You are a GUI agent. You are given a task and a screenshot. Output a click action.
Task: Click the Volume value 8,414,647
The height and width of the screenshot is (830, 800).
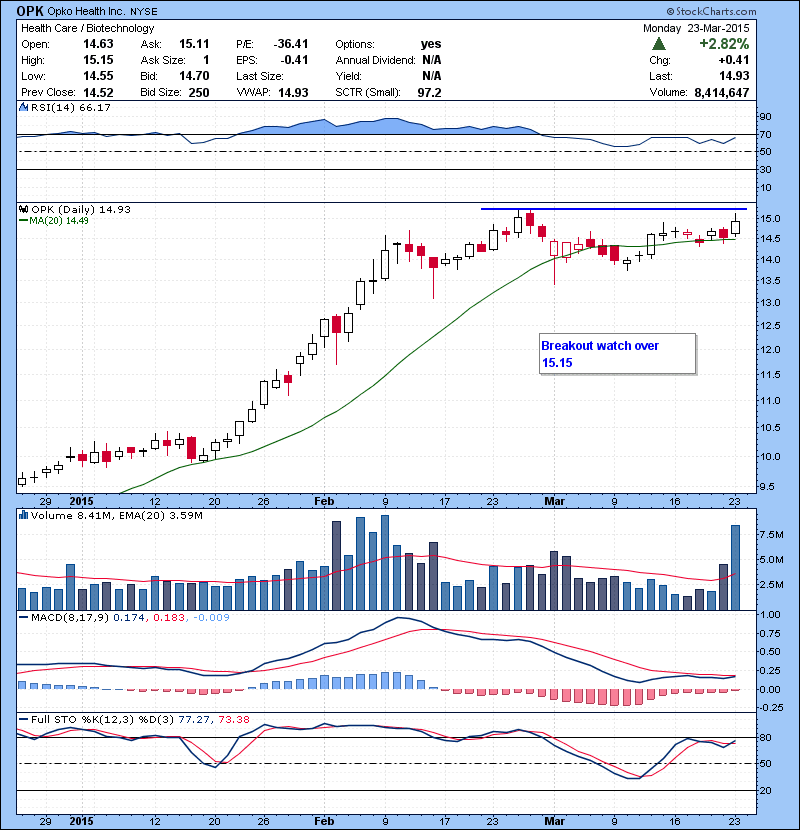721,92
